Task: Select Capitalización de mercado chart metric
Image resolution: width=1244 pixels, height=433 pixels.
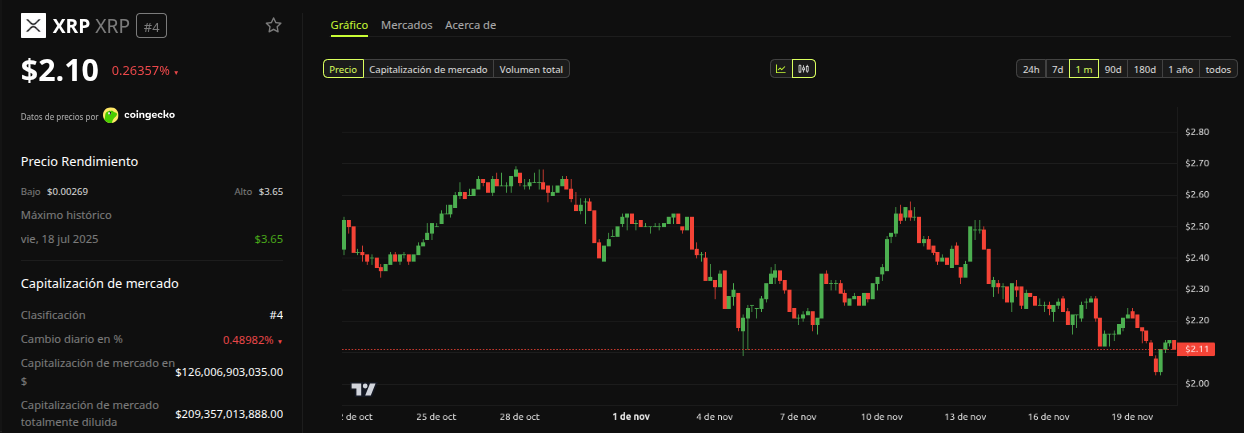Action: pos(428,70)
